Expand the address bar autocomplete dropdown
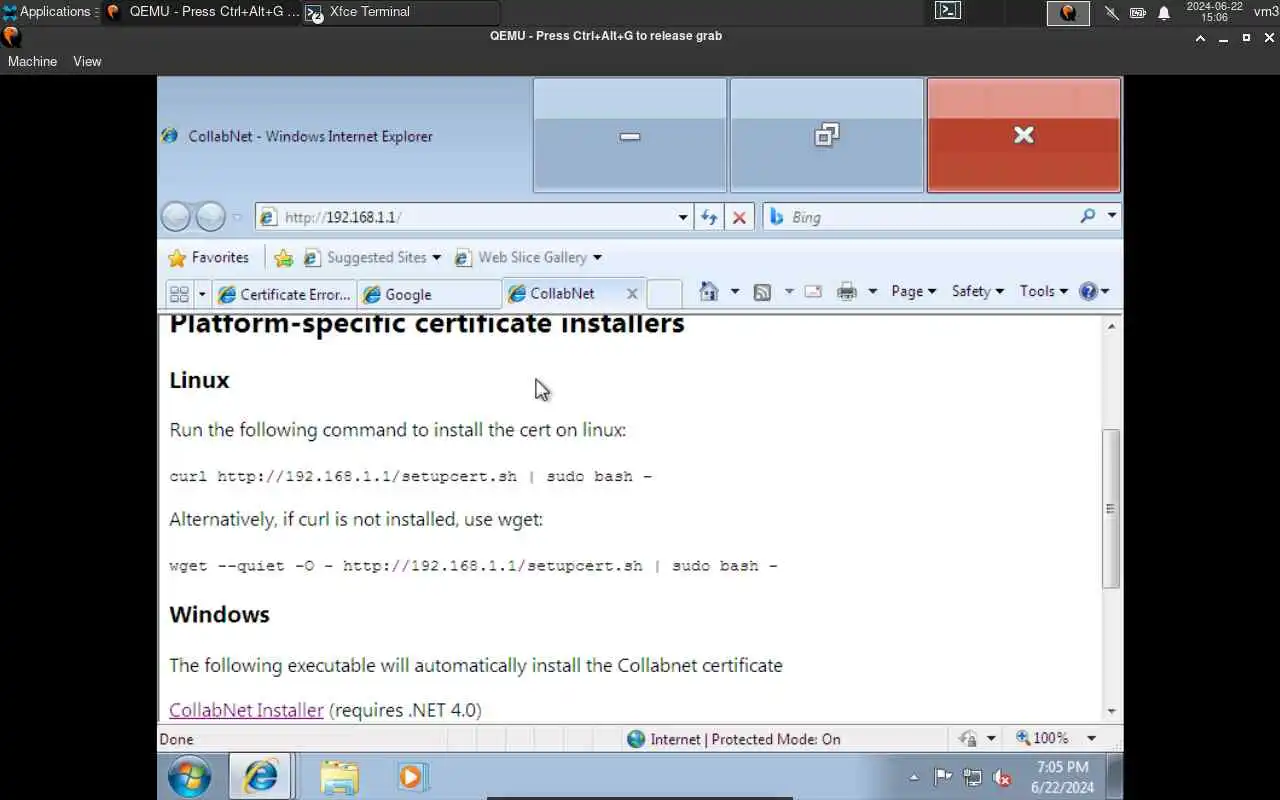 coord(683,217)
